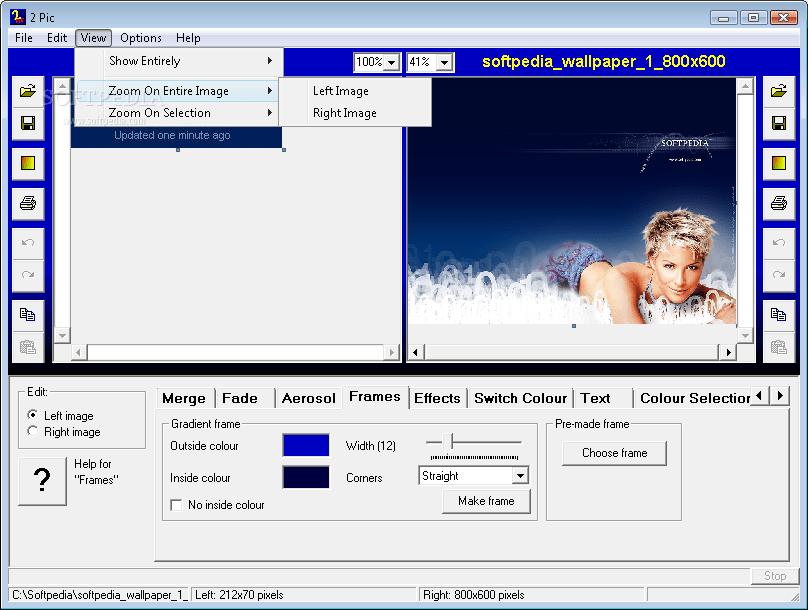The height and width of the screenshot is (610, 808).
Task: Click the right panel gradient colour square icon
Action: tap(779, 164)
